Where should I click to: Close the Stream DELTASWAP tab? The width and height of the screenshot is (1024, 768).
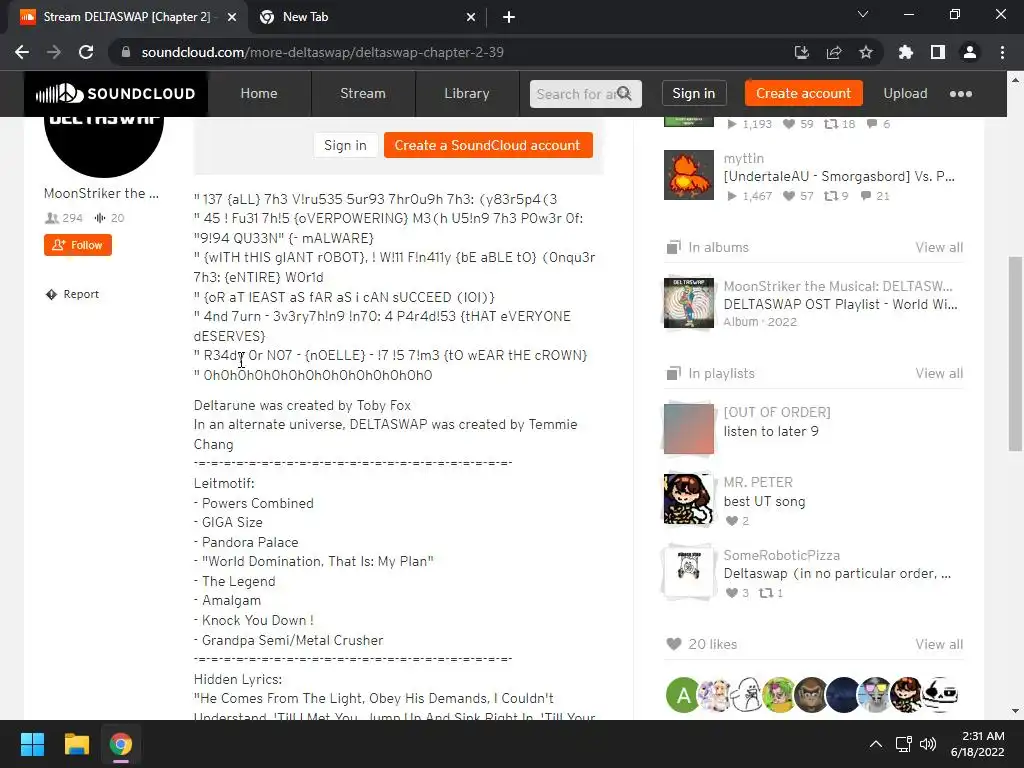point(232,18)
